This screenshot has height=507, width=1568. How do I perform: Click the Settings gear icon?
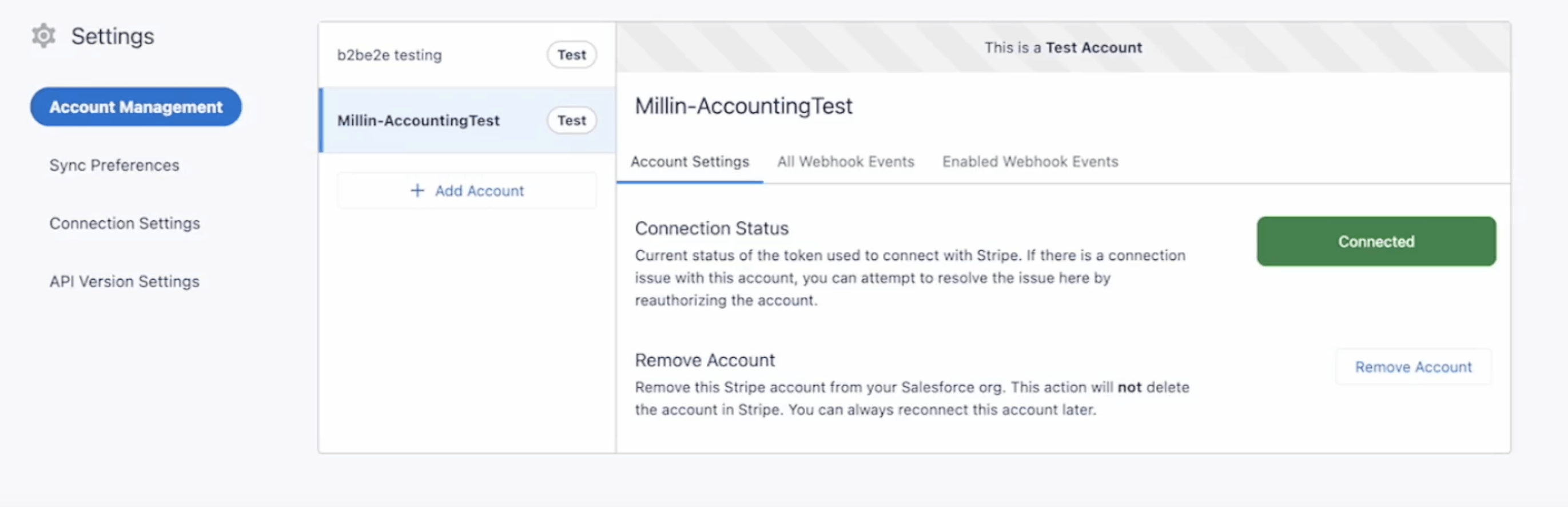pos(43,36)
